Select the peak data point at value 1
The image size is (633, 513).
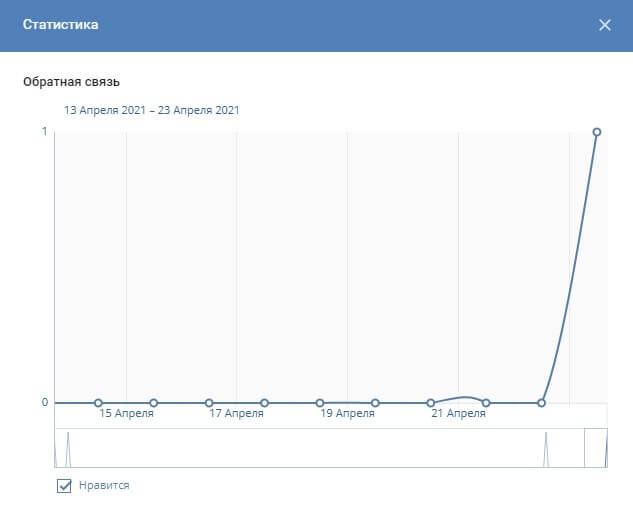click(596, 132)
